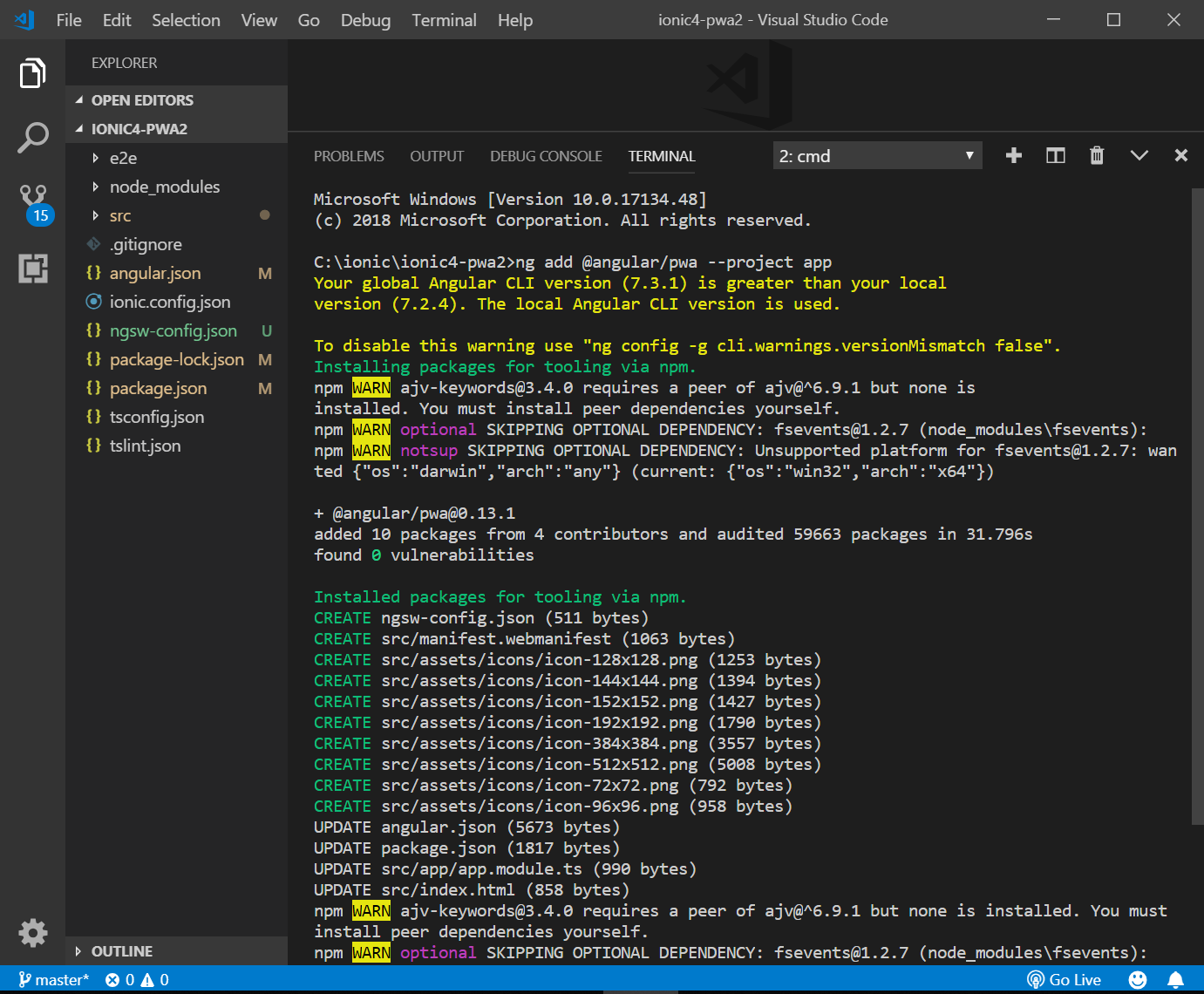Viewport: 1204px width, 994px height.
Task: Open ngsw-config.json file
Action: (176, 330)
